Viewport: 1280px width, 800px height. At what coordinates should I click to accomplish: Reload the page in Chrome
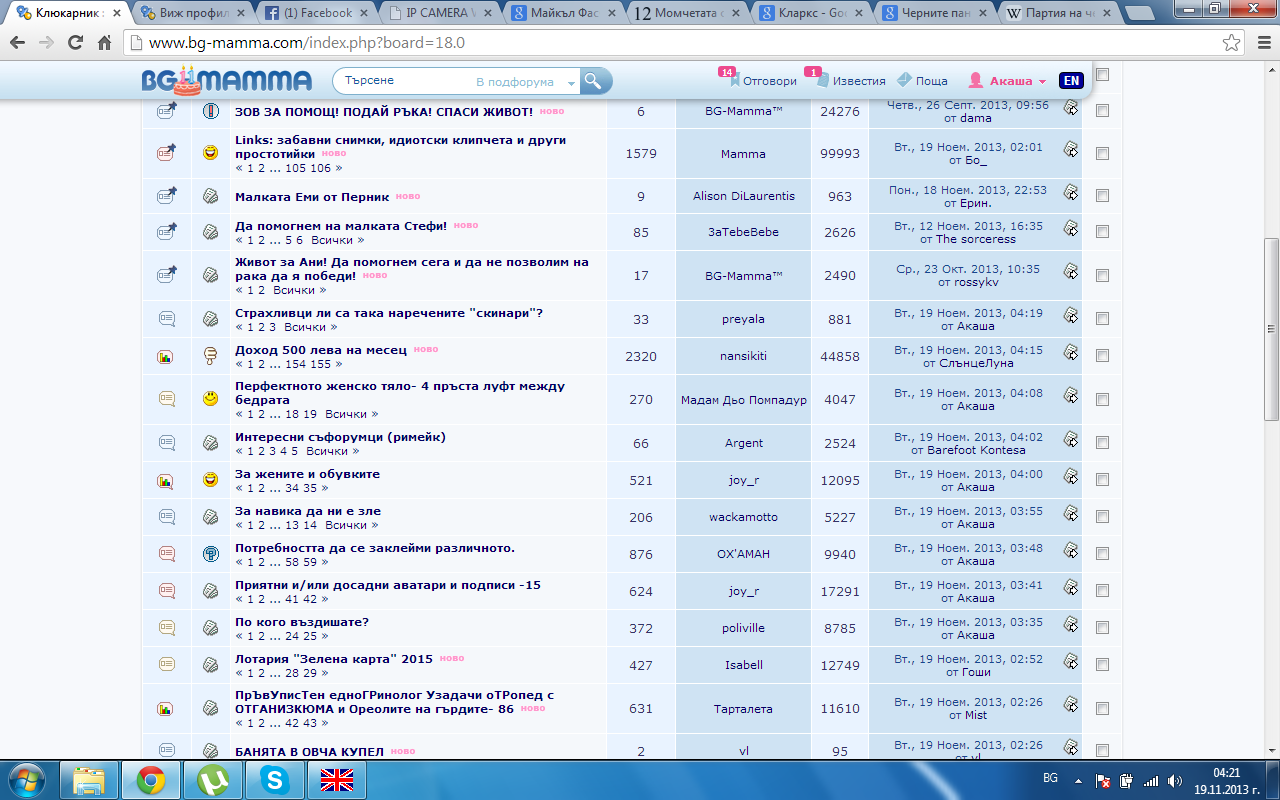pos(75,44)
